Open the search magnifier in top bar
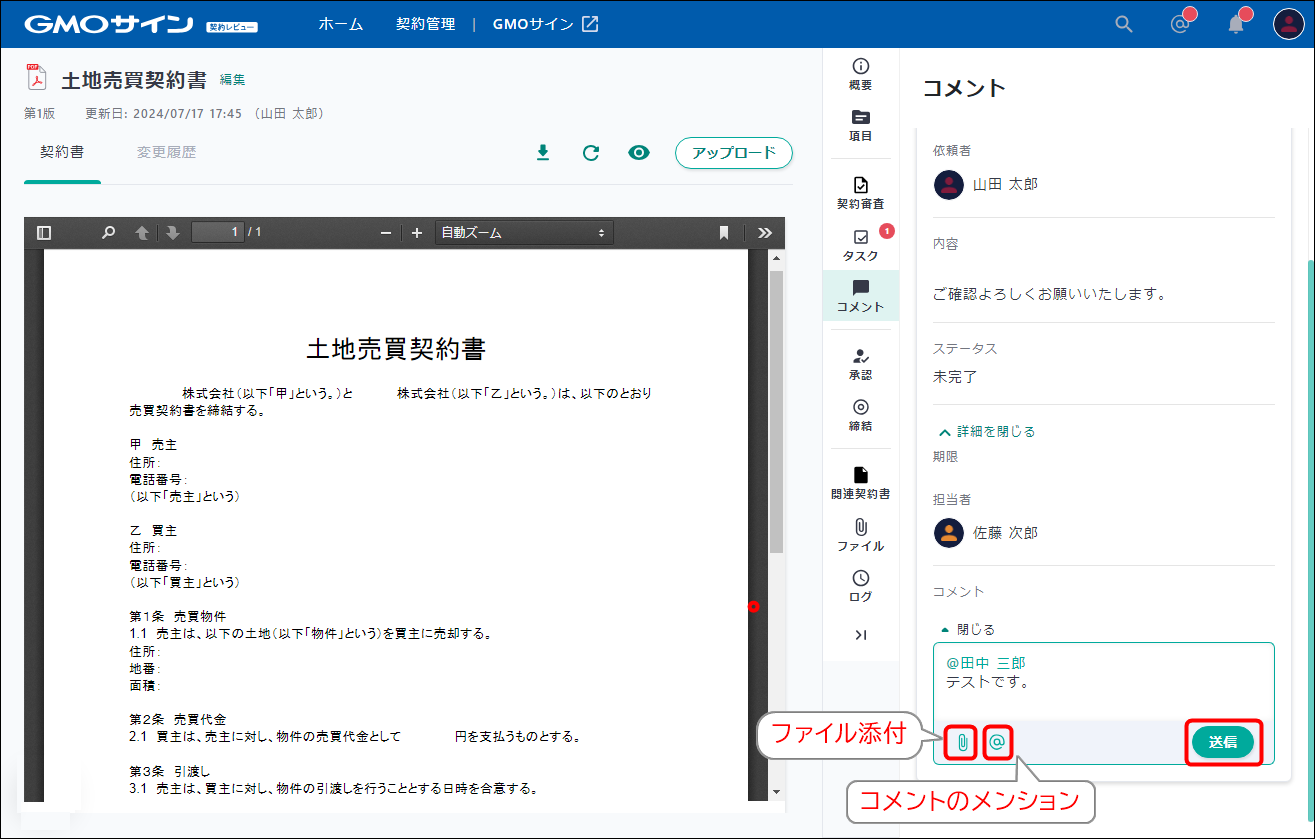The height and width of the screenshot is (839, 1315). 1124,24
